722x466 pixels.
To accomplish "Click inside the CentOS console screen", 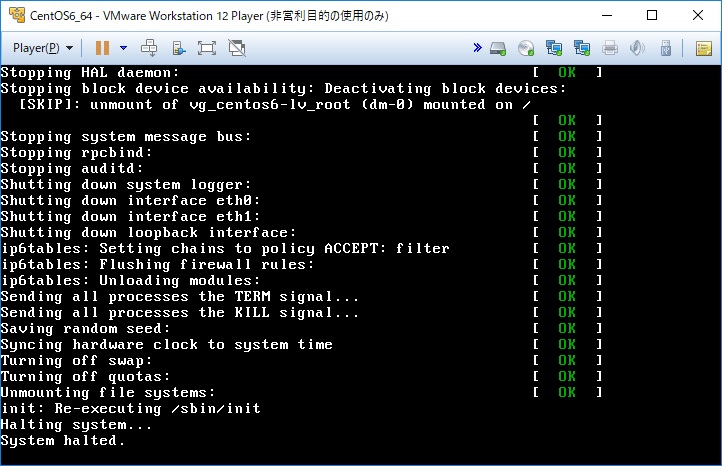I will click(x=361, y=264).
